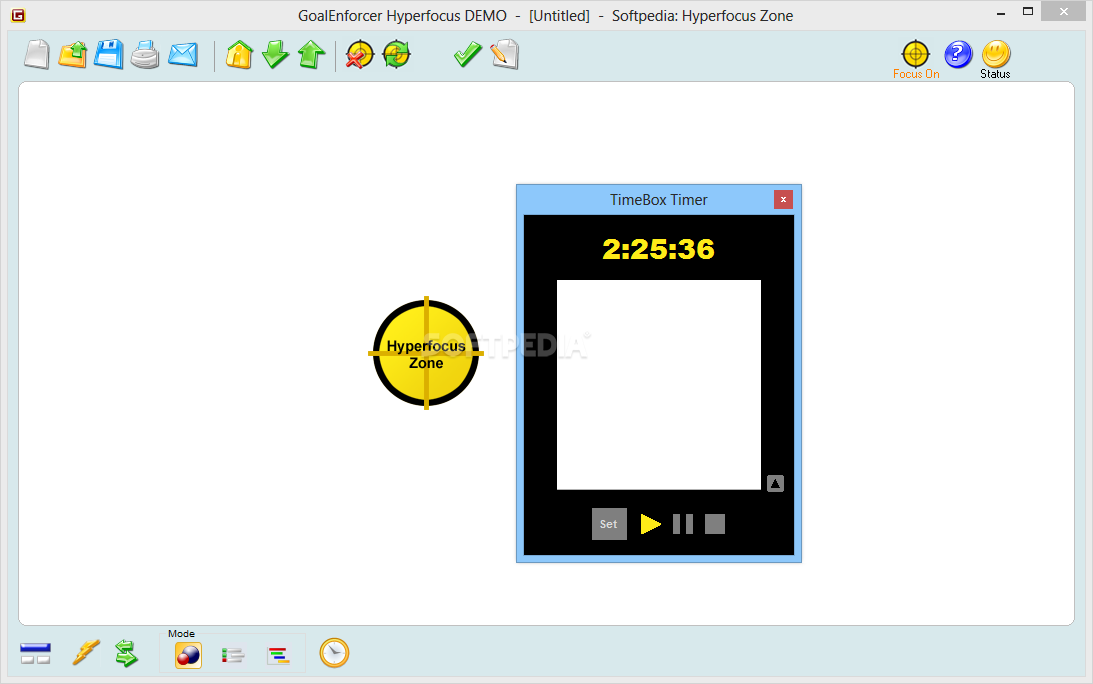Send by email with the envelope icon
The image size is (1093, 684).
(x=183, y=54)
